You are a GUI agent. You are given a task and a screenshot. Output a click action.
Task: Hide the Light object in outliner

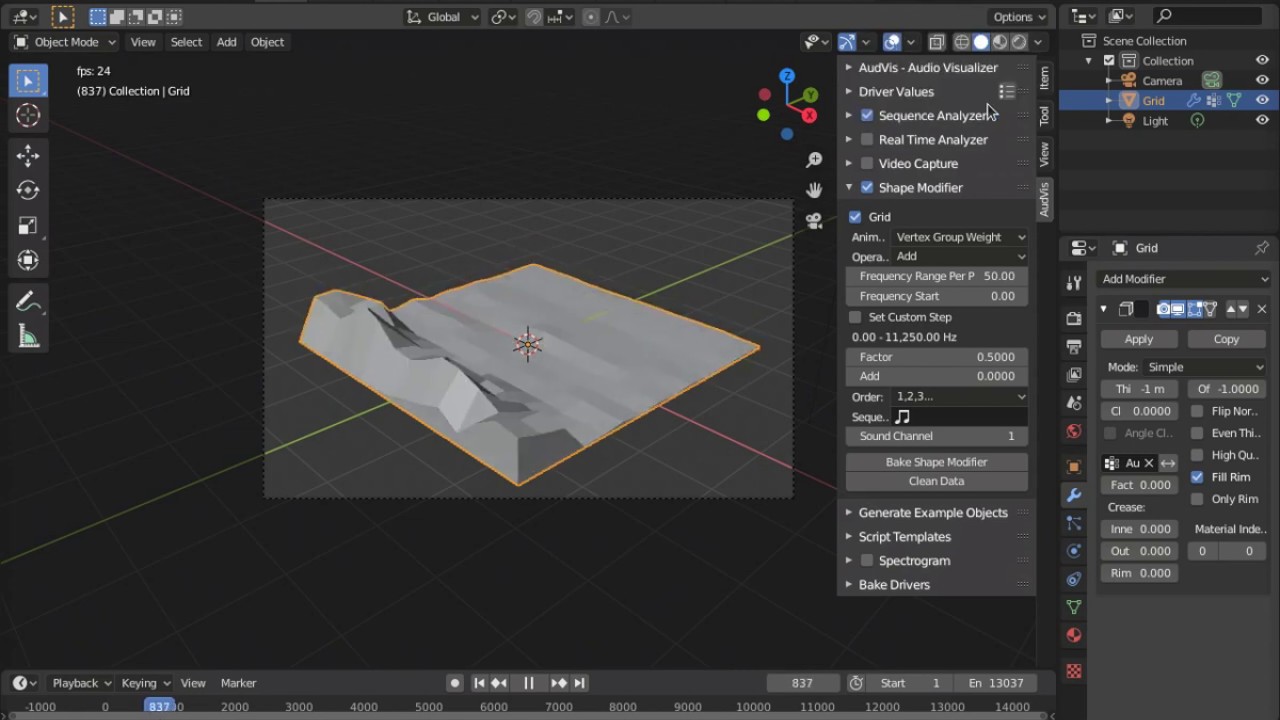tap(1262, 120)
